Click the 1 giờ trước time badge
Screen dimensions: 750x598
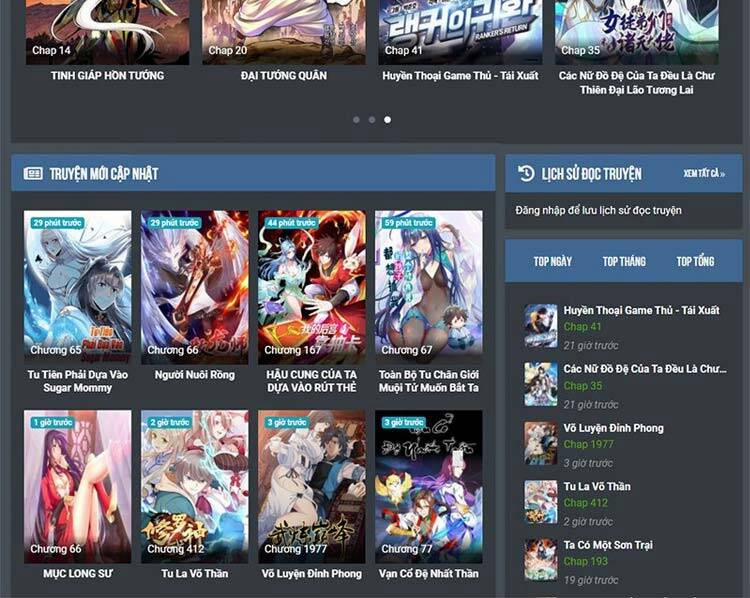coord(52,422)
